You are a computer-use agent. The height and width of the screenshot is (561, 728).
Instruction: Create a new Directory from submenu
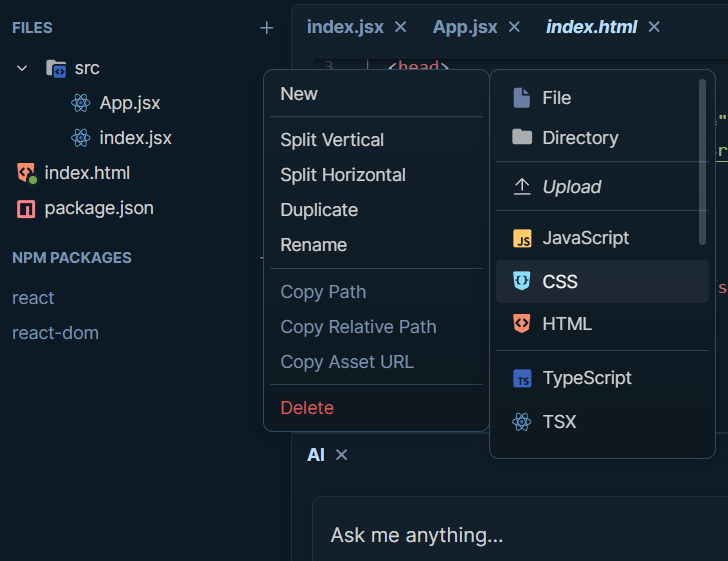click(602, 138)
